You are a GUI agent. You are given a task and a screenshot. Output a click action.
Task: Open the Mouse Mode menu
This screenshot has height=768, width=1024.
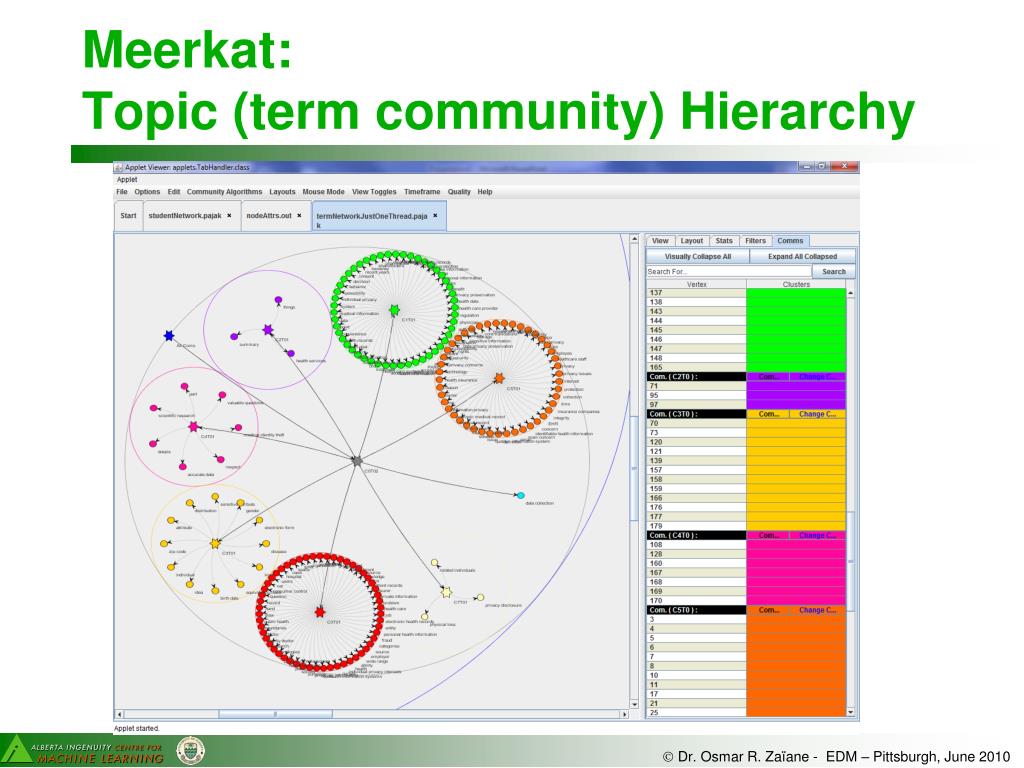(323, 192)
